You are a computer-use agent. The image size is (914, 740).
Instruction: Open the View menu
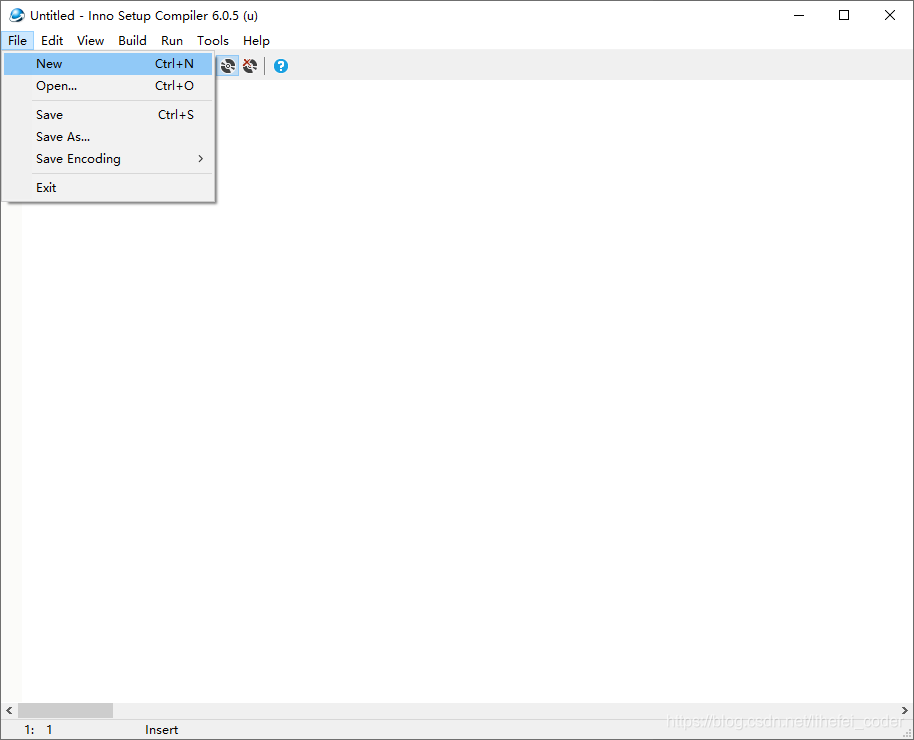90,41
